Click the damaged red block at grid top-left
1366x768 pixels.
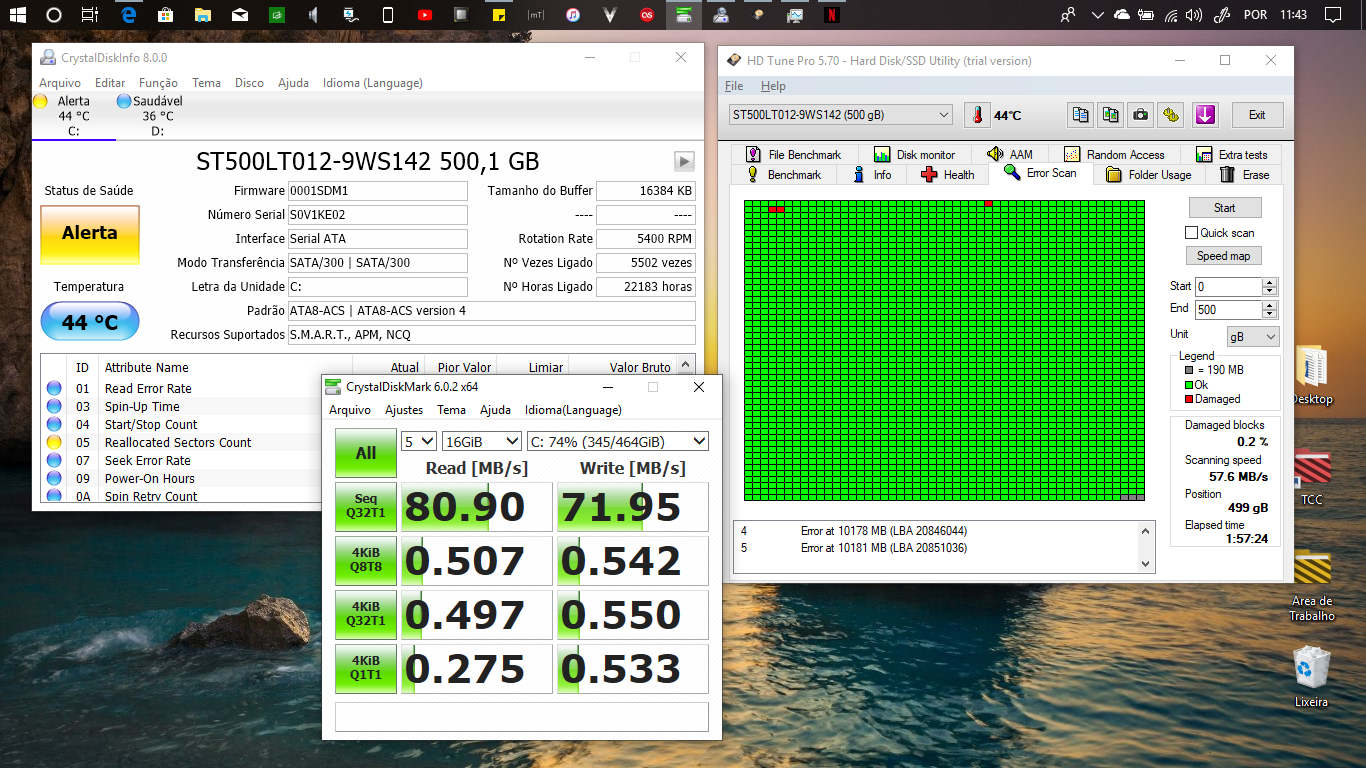[x=776, y=209]
